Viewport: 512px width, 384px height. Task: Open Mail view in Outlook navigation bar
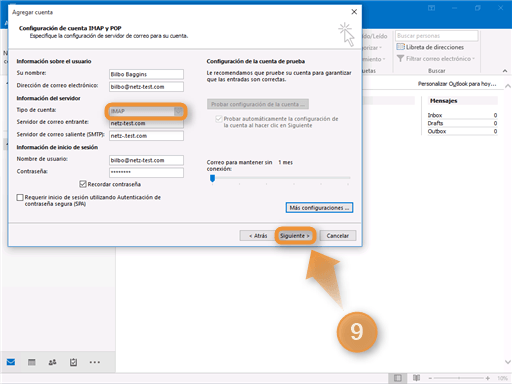click(x=11, y=362)
